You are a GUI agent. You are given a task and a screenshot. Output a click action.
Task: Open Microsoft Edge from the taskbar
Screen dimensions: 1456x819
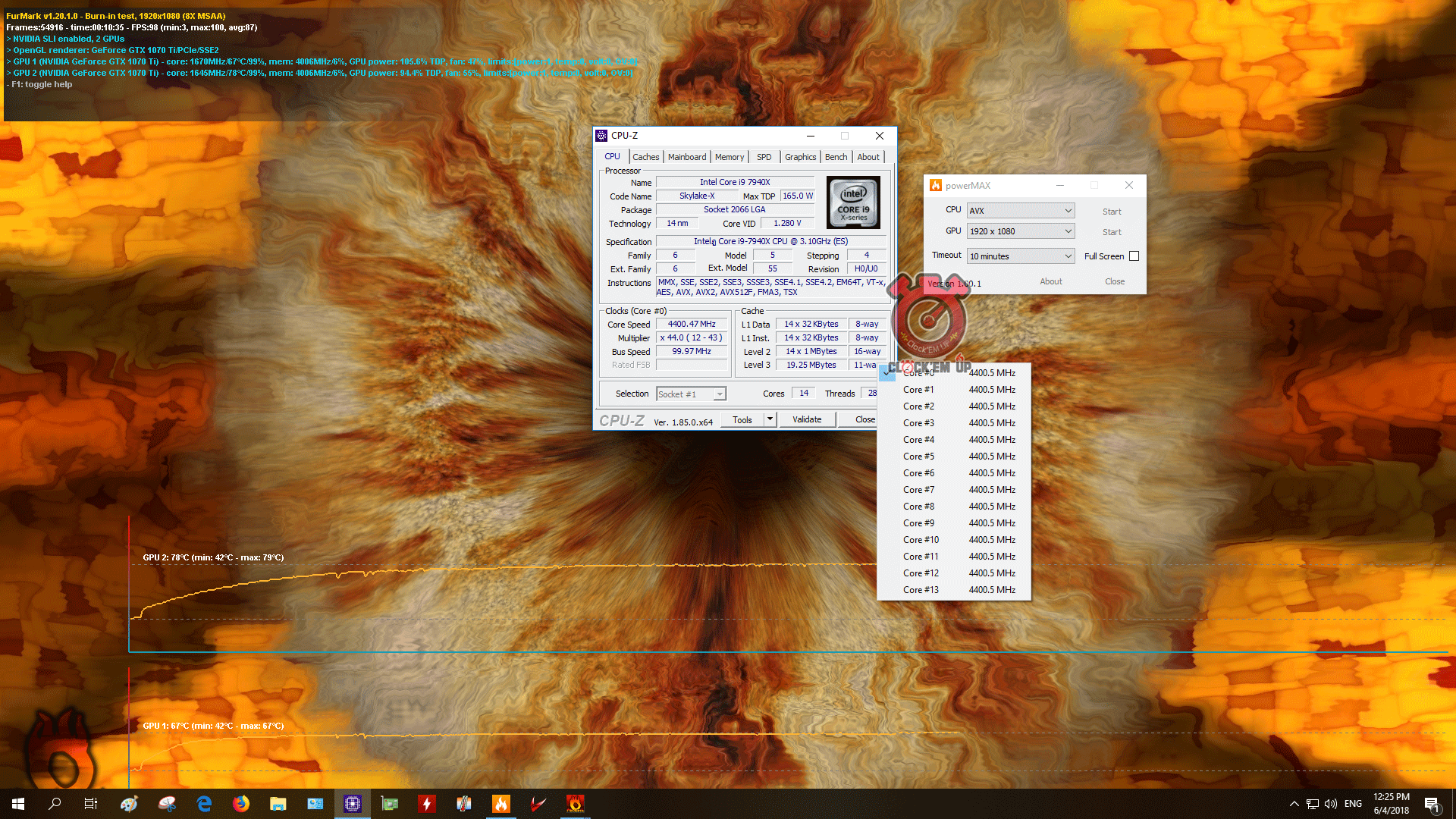(204, 804)
